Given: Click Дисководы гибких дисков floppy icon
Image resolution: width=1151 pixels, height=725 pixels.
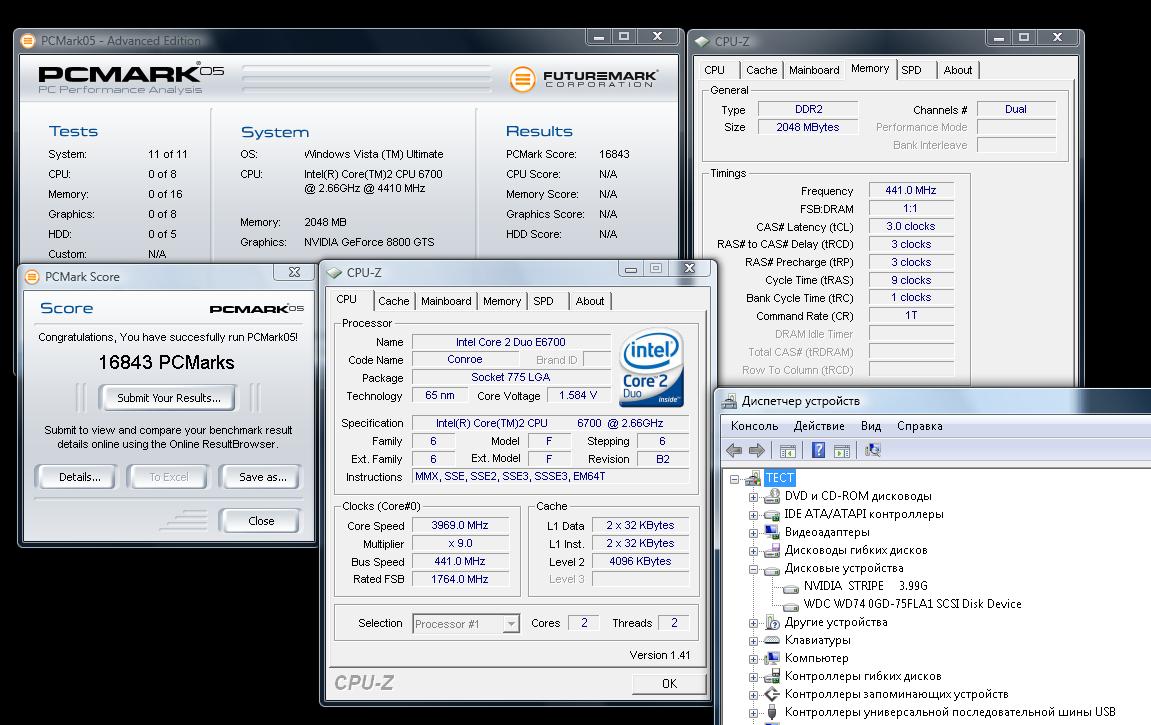Looking at the screenshot, I should coord(771,550).
